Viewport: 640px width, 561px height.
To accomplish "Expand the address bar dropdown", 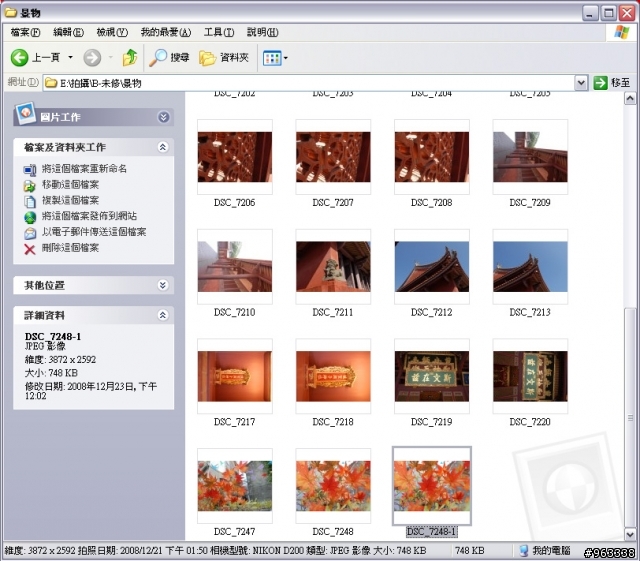I will [x=581, y=83].
